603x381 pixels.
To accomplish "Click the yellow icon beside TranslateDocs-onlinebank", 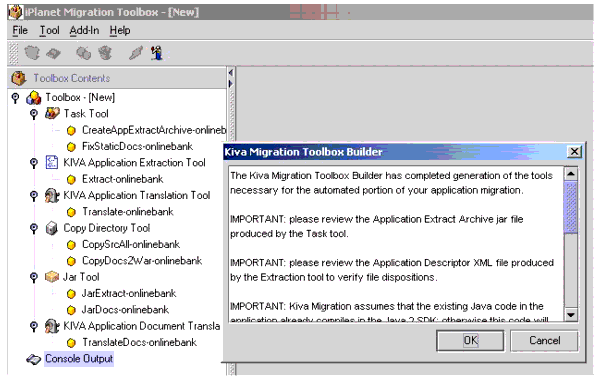I will [71, 343].
